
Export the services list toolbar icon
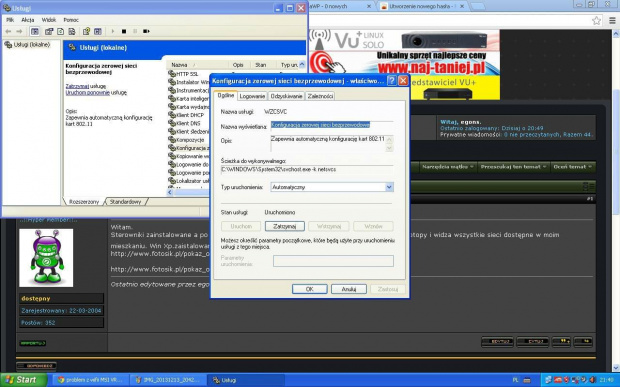(x=72, y=31)
